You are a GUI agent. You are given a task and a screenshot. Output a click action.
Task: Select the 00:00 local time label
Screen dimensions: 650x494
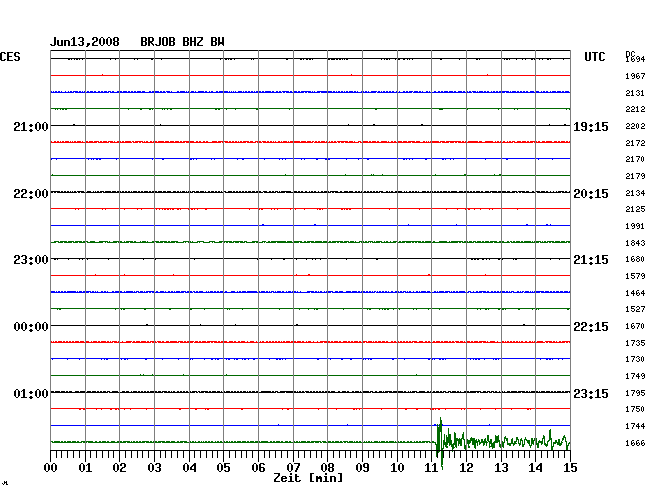point(31,327)
